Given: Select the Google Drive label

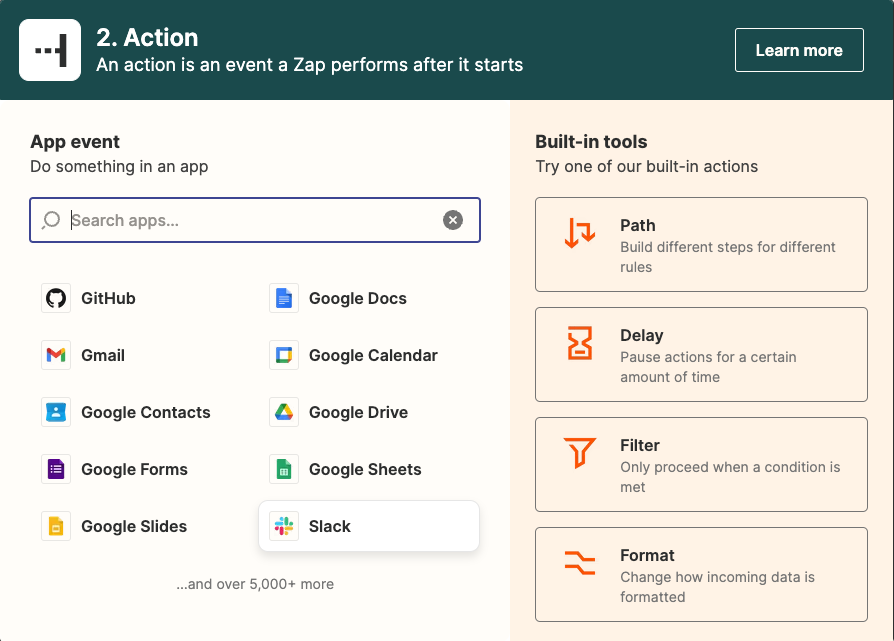Looking at the screenshot, I should tap(359, 412).
